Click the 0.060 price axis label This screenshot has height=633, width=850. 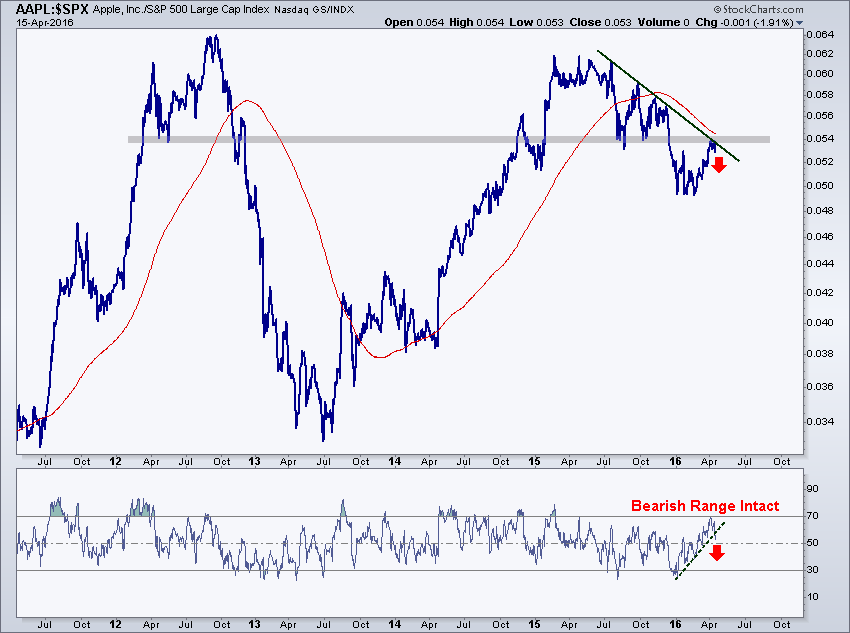[x=821, y=73]
